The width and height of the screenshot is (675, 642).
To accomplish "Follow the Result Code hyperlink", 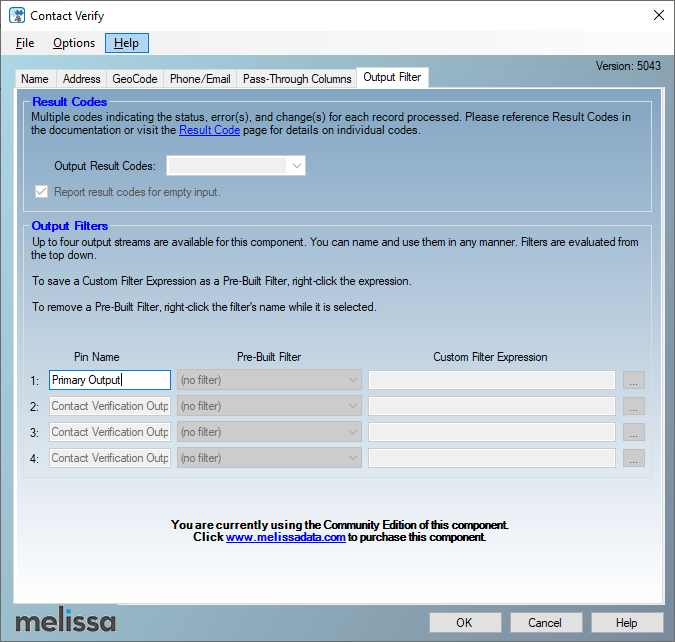I will click(x=209, y=130).
